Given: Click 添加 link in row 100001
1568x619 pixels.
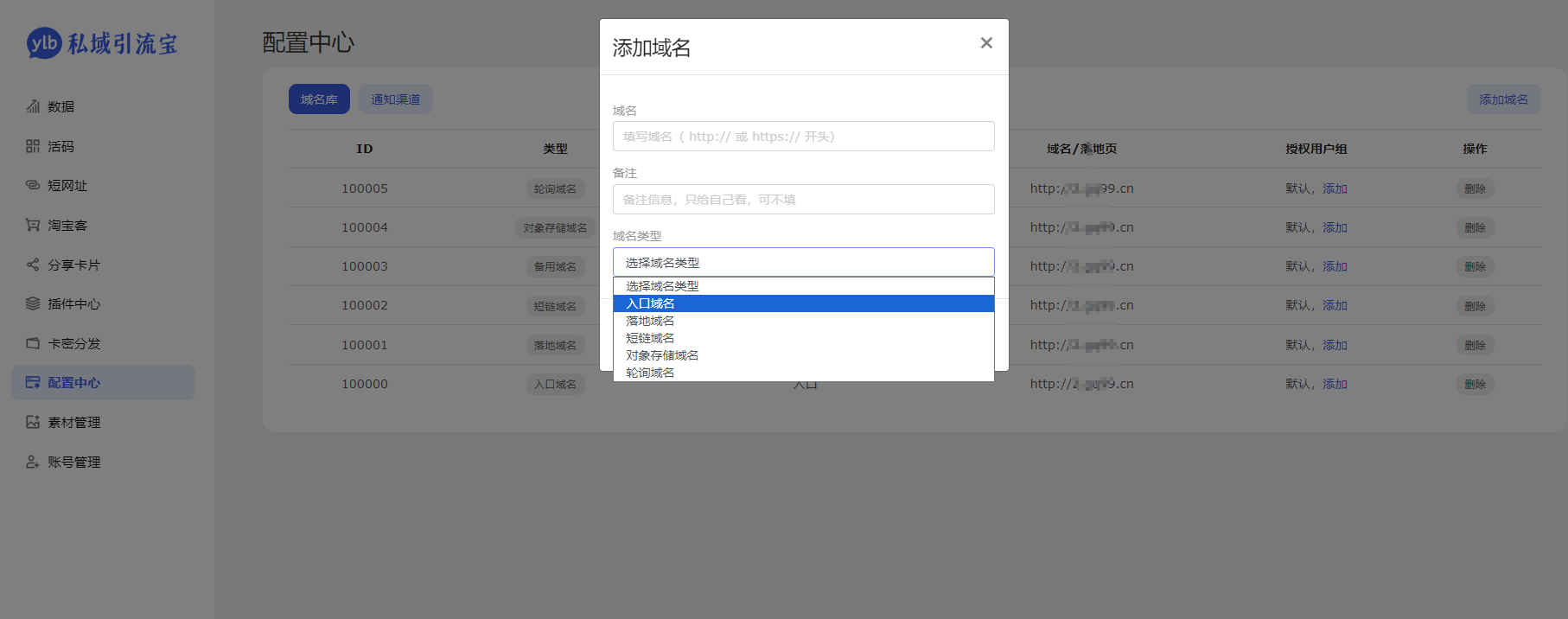Looking at the screenshot, I should pyautogui.click(x=1335, y=345).
